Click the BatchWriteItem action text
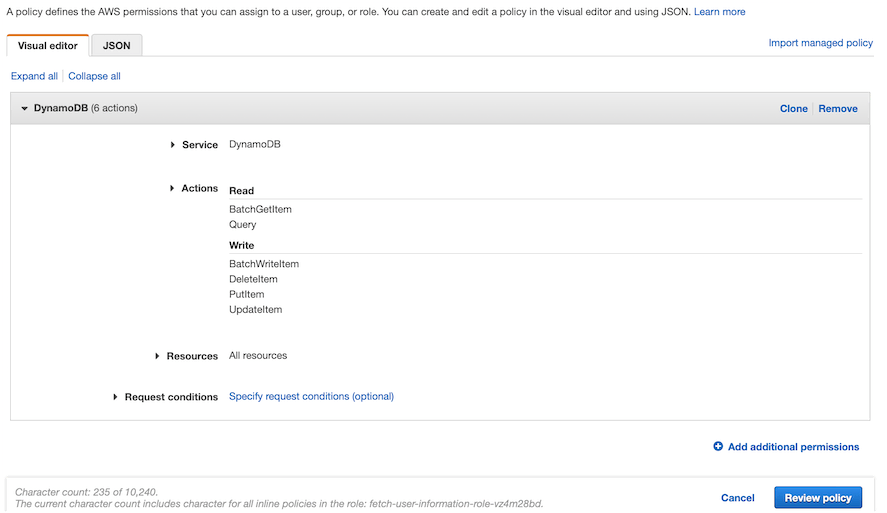The height and width of the screenshot is (513, 887). click(x=264, y=264)
